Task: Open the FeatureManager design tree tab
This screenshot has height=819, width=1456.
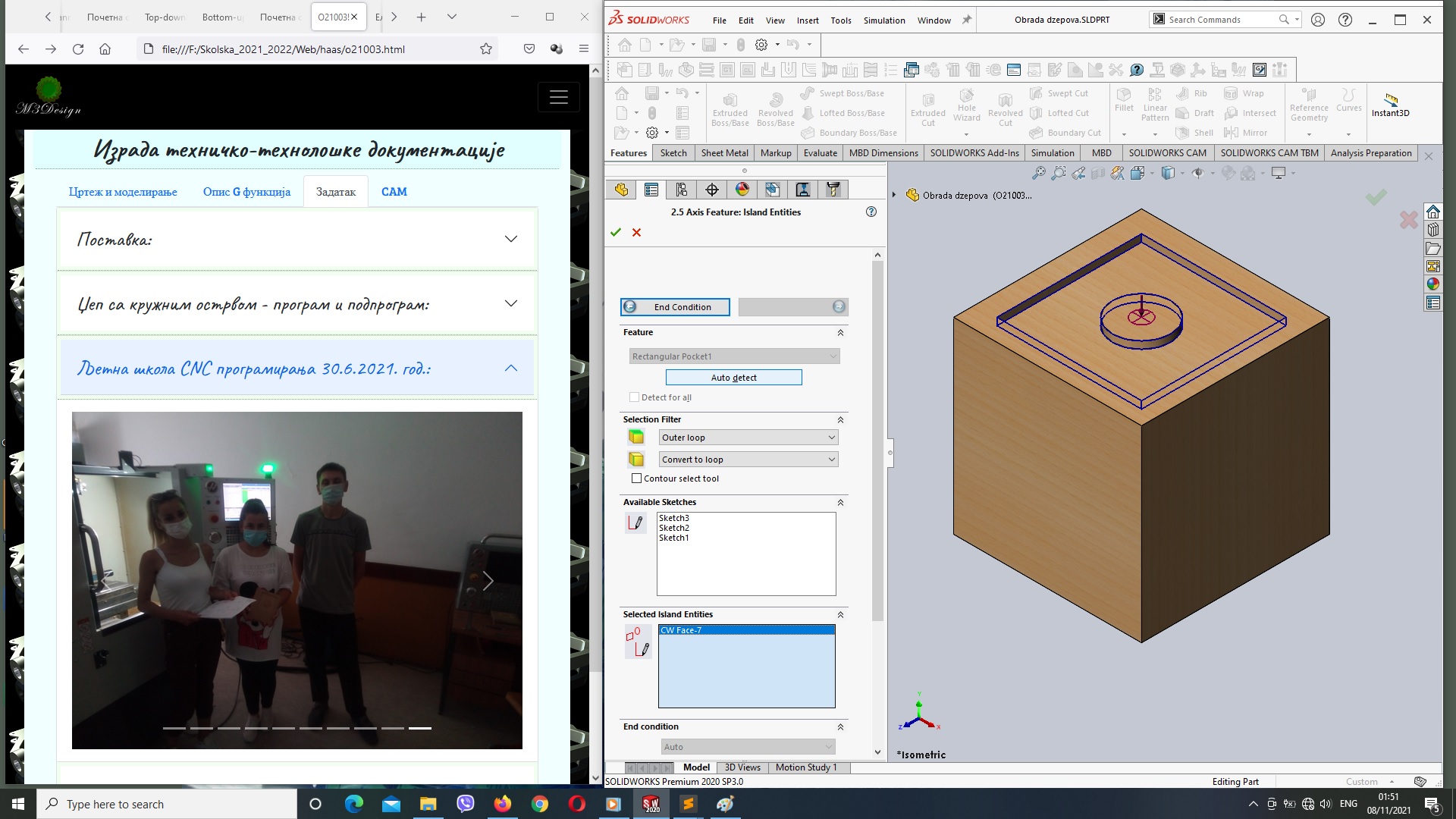Action: click(x=621, y=190)
